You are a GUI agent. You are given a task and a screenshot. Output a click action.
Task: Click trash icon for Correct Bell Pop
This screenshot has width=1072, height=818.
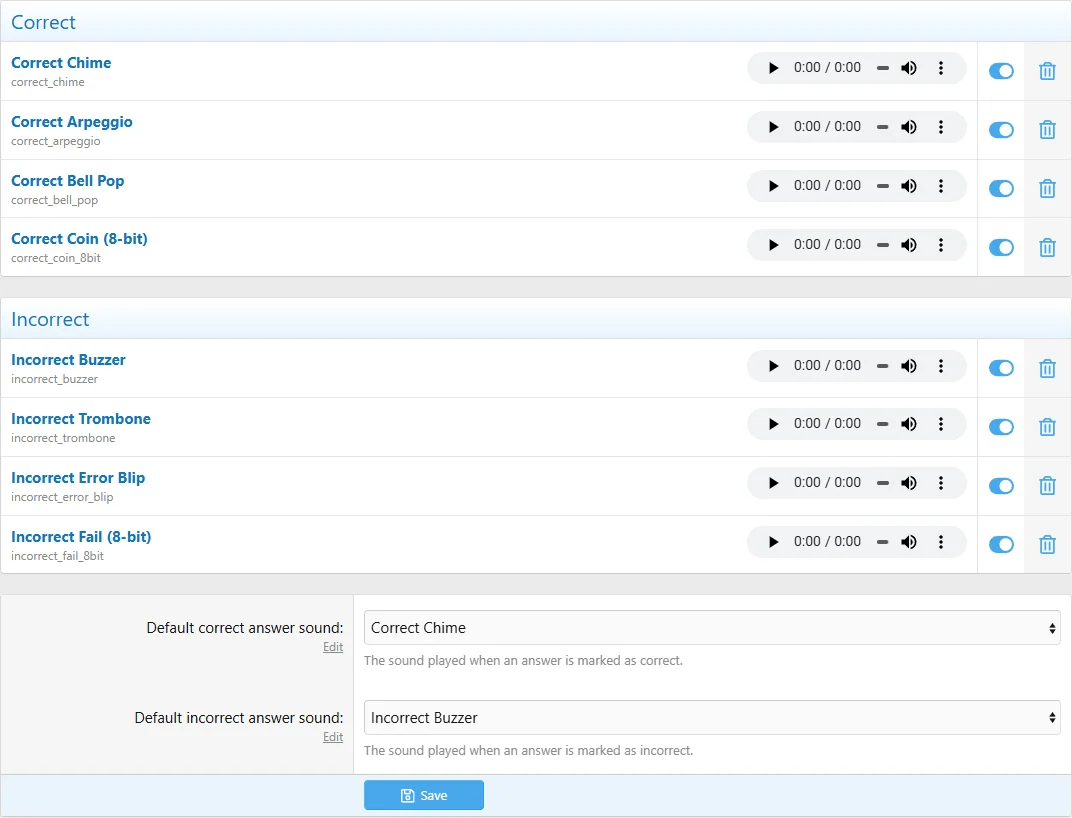click(1047, 189)
